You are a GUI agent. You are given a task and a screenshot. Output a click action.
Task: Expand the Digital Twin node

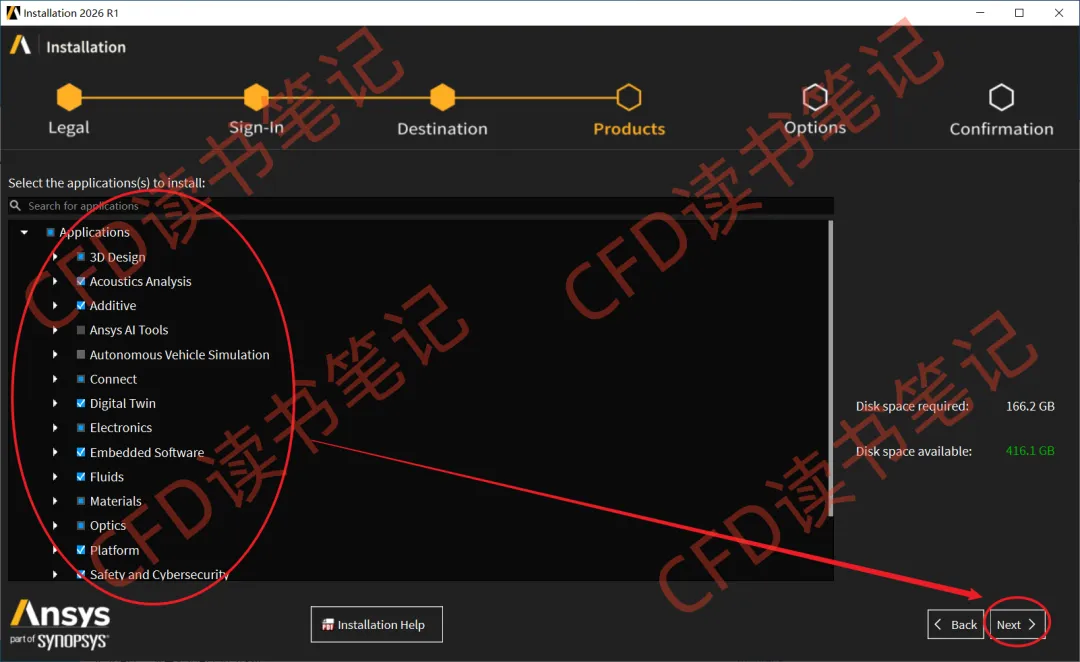click(55, 403)
